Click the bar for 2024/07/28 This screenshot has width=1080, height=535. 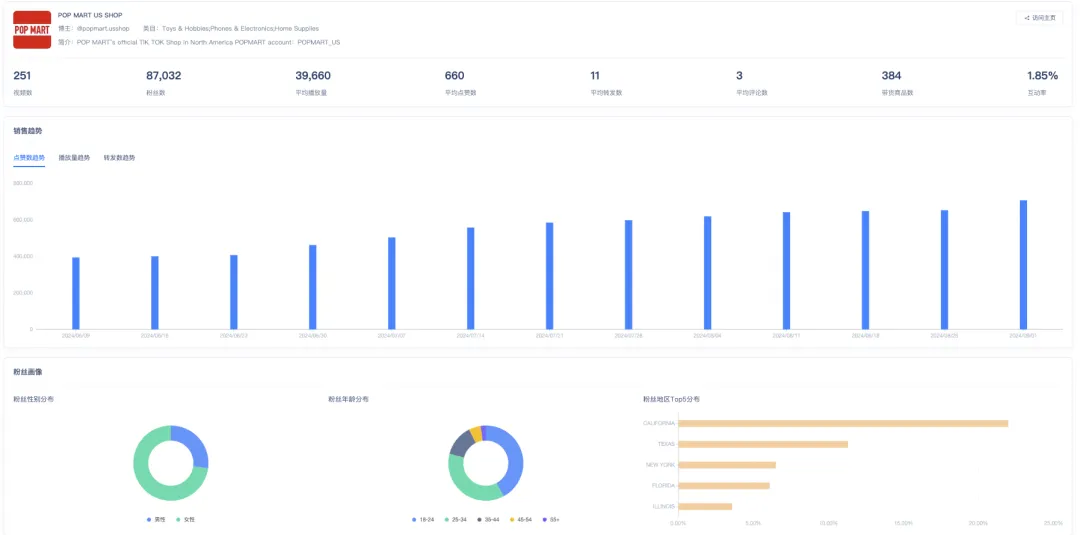point(629,275)
